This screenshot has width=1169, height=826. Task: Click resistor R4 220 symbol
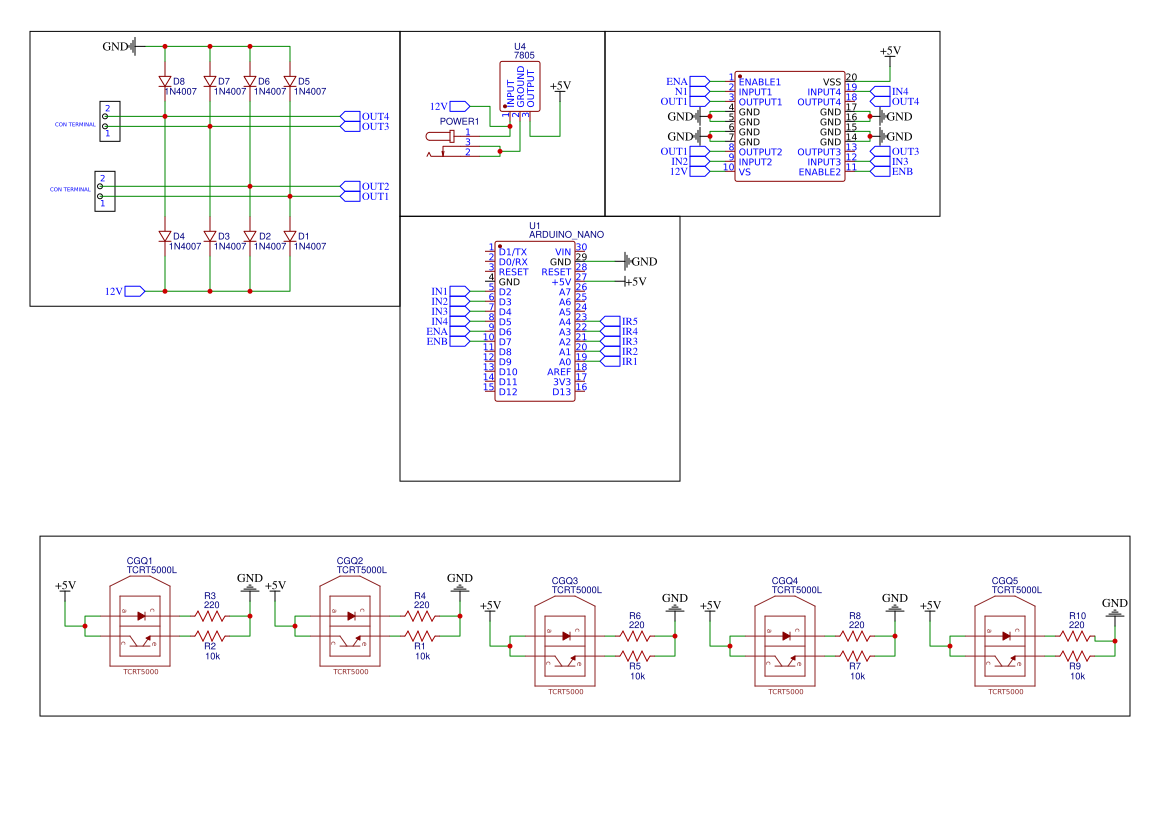(x=420, y=616)
